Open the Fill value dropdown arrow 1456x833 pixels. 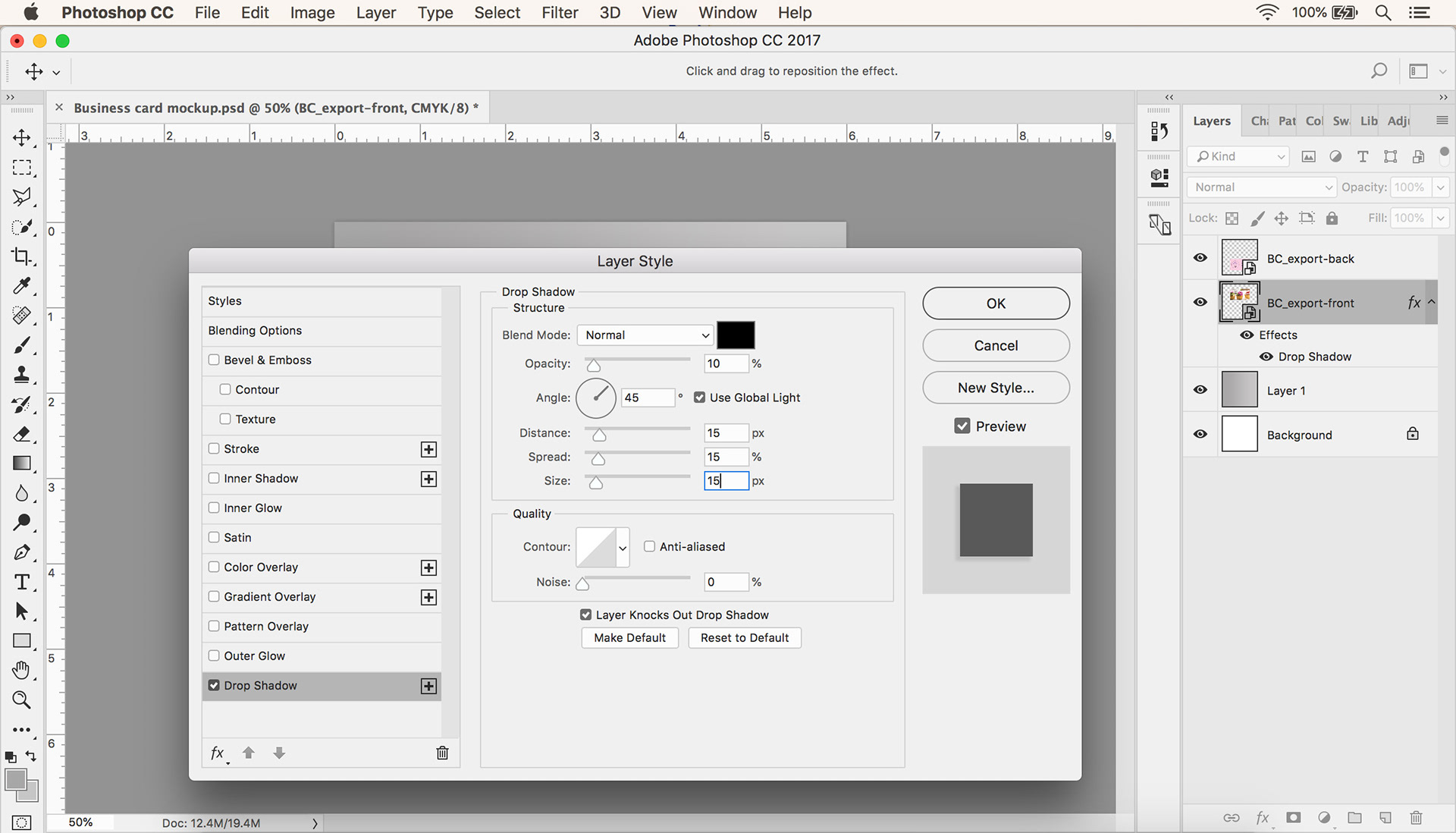[1441, 218]
